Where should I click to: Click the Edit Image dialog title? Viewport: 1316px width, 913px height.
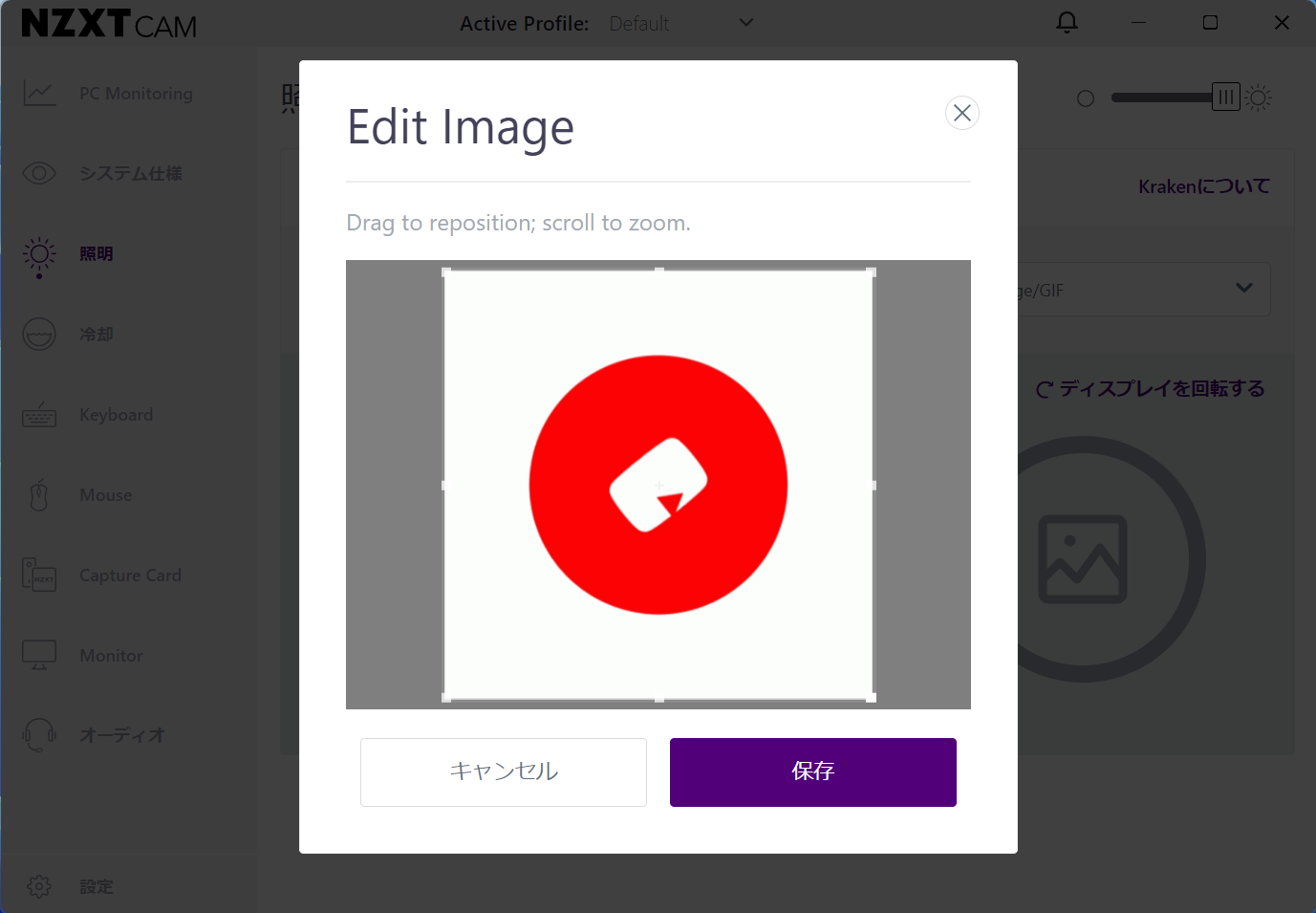pyautogui.click(x=461, y=127)
